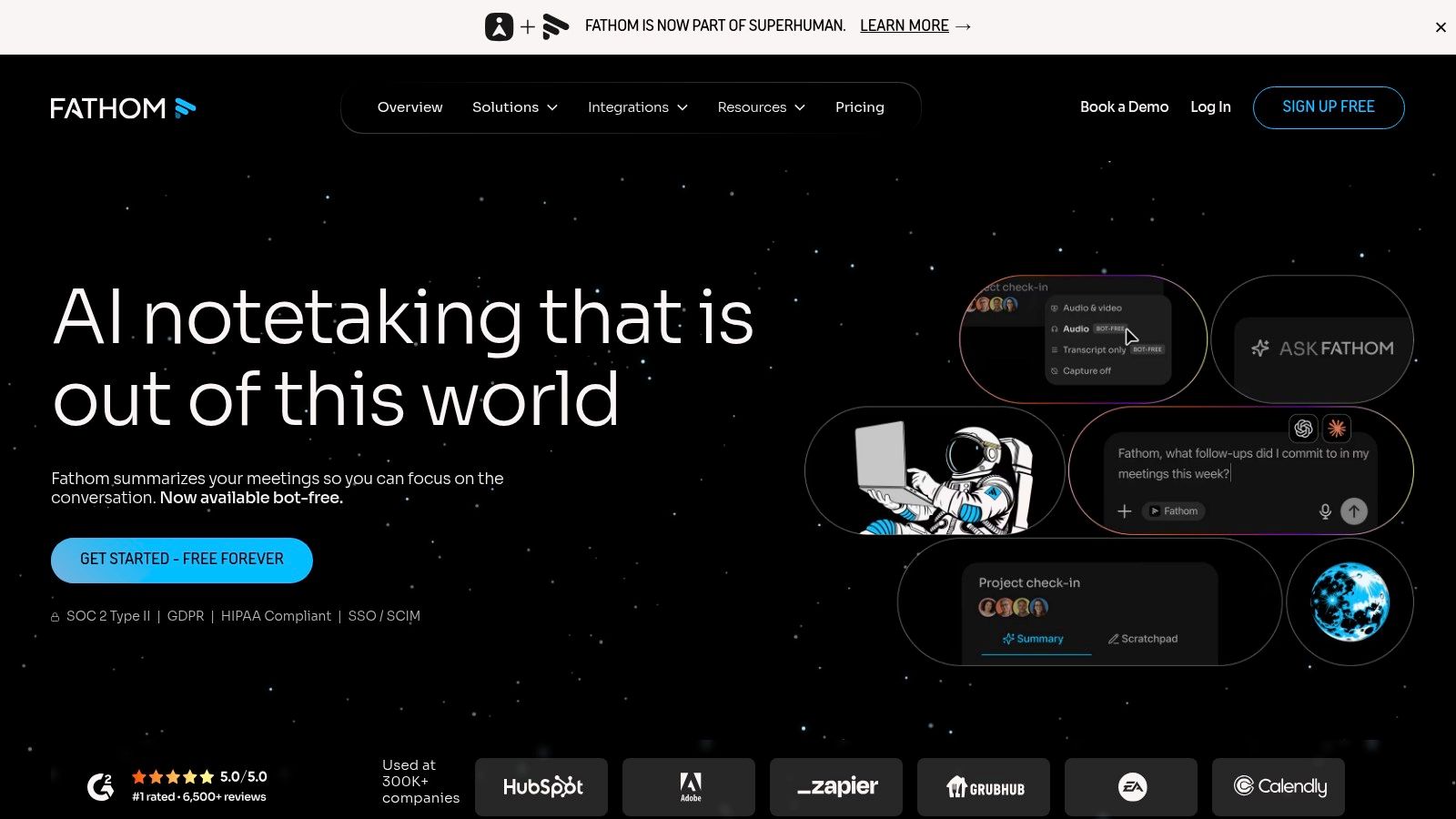Click the blue moon image
Image resolution: width=1456 pixels, height=819 pixels.
1350,602
